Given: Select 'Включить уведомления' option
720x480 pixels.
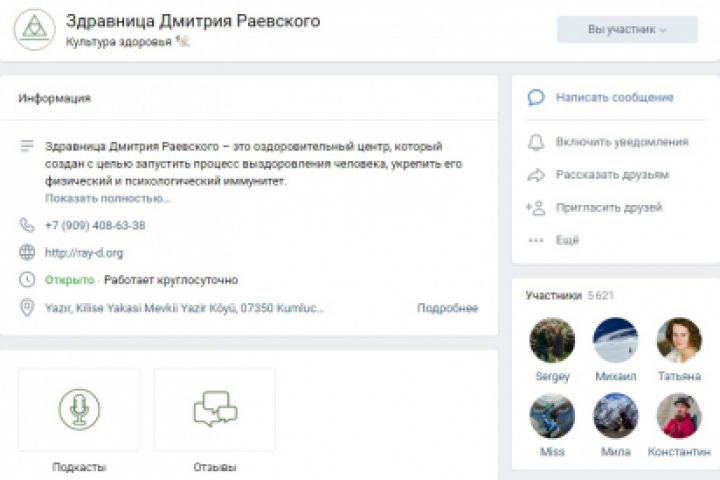Looking at the screenshot, I should pyautogui.click(x=622, y=142).
